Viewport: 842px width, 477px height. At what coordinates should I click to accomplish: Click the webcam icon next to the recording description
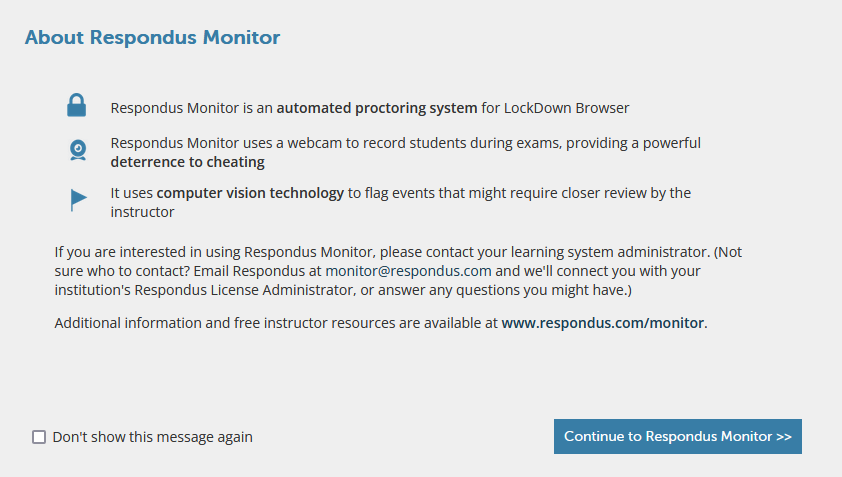(78, 150)
